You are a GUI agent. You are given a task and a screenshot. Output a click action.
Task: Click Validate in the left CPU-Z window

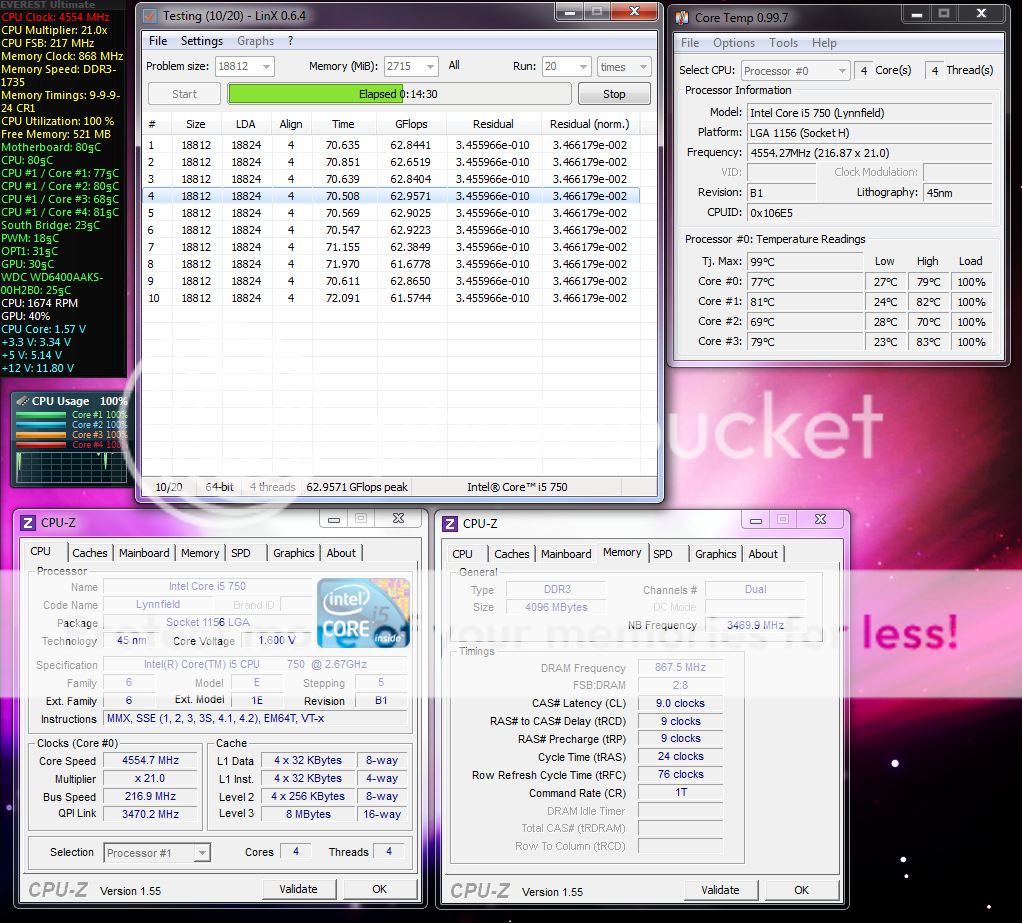coord(298,889)
